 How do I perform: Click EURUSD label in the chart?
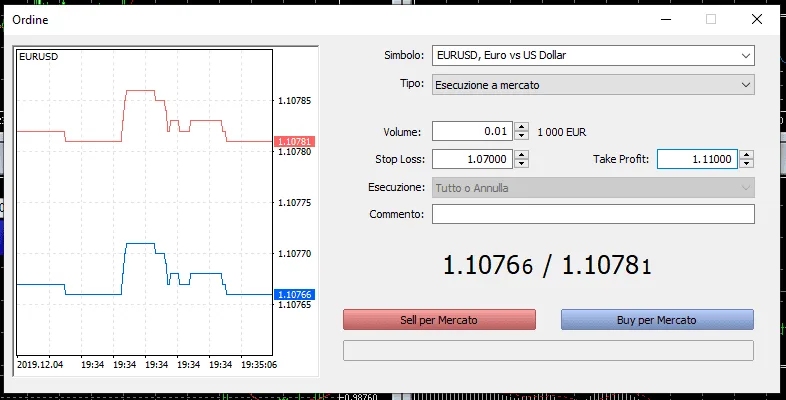pos(39,57)
